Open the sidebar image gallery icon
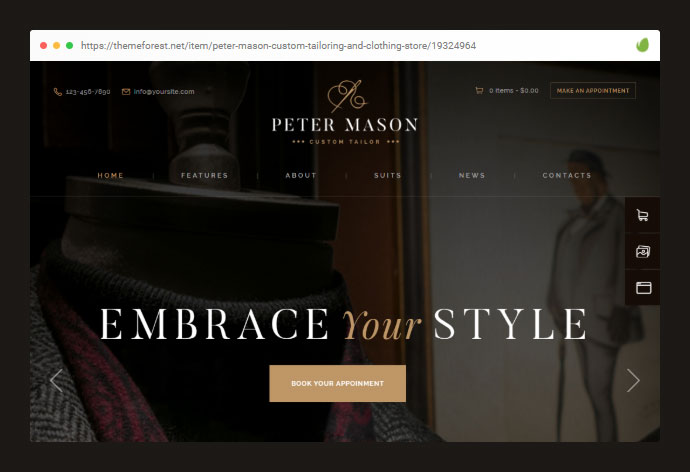 (642, 252)
